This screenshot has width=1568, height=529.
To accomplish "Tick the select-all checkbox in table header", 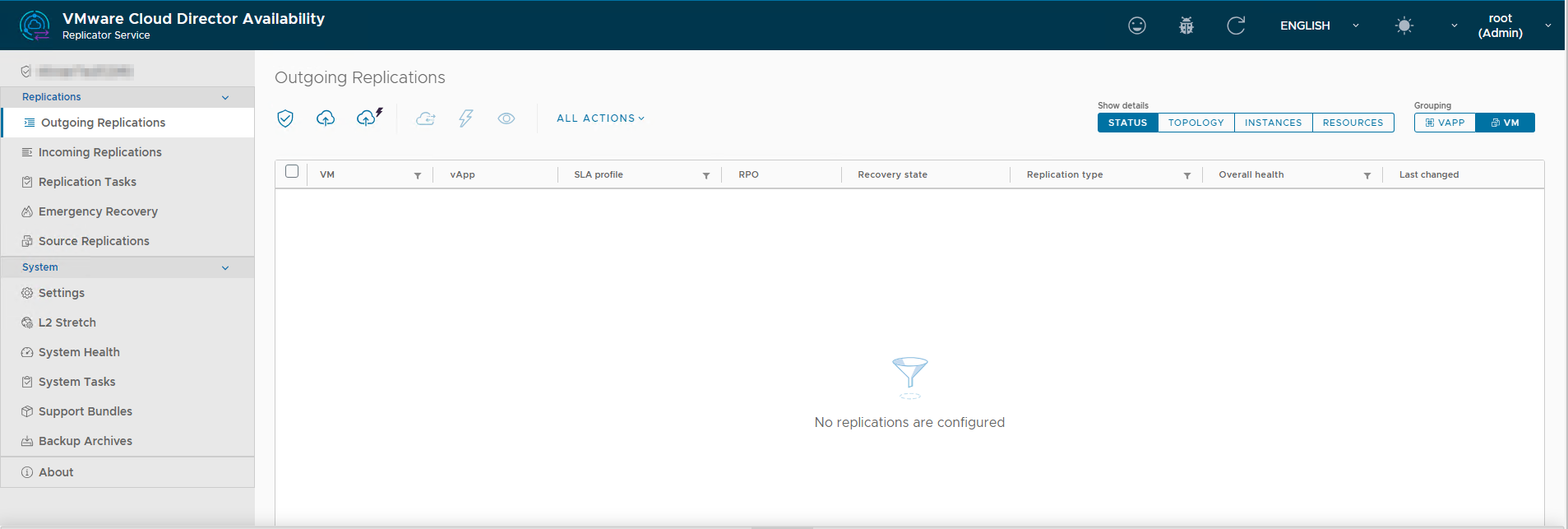I will click(292, 171).
